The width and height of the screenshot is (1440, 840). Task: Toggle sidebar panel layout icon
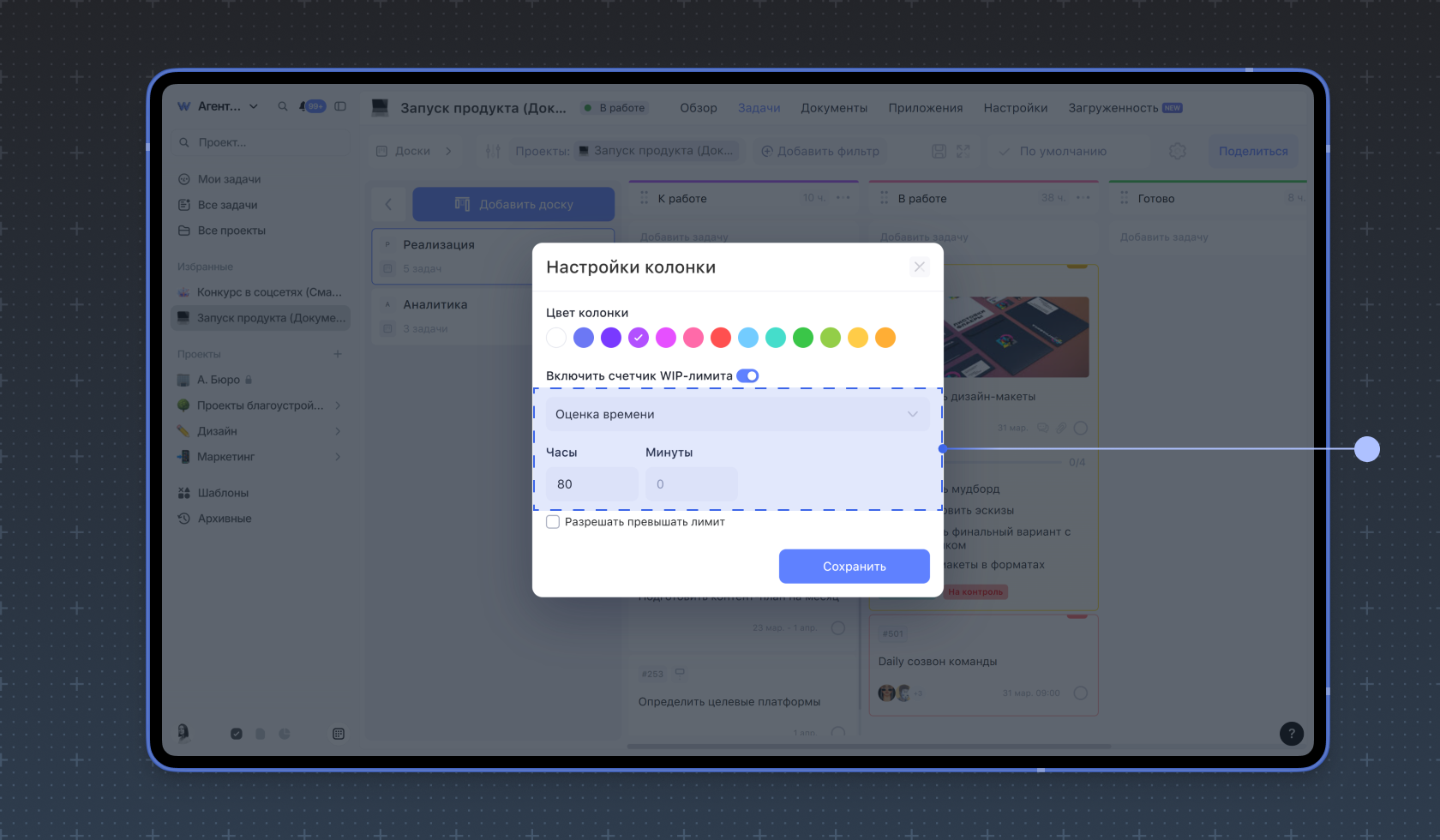pos(340,106)
